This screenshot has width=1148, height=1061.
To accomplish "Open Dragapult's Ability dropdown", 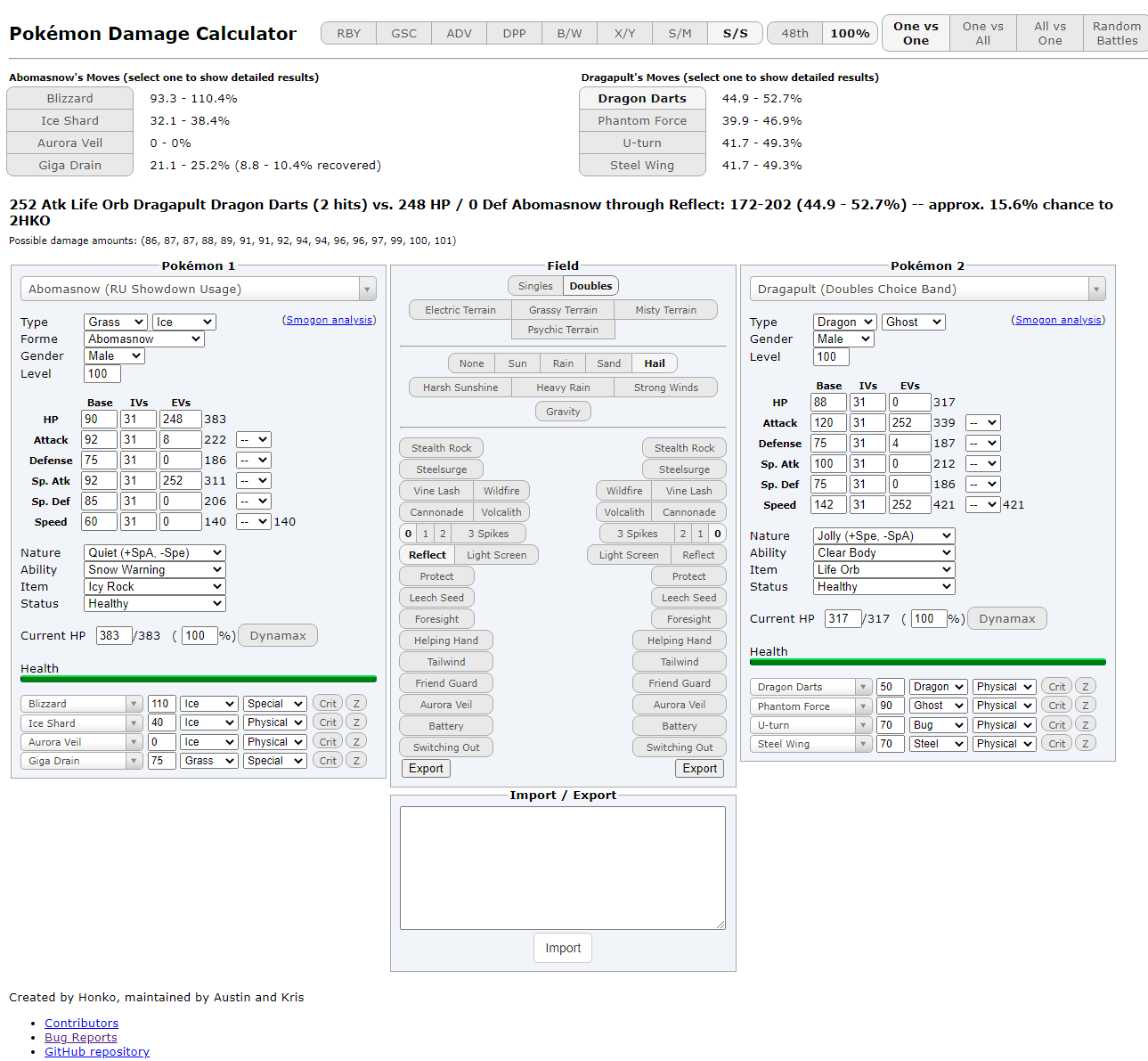I will (883, 553).
